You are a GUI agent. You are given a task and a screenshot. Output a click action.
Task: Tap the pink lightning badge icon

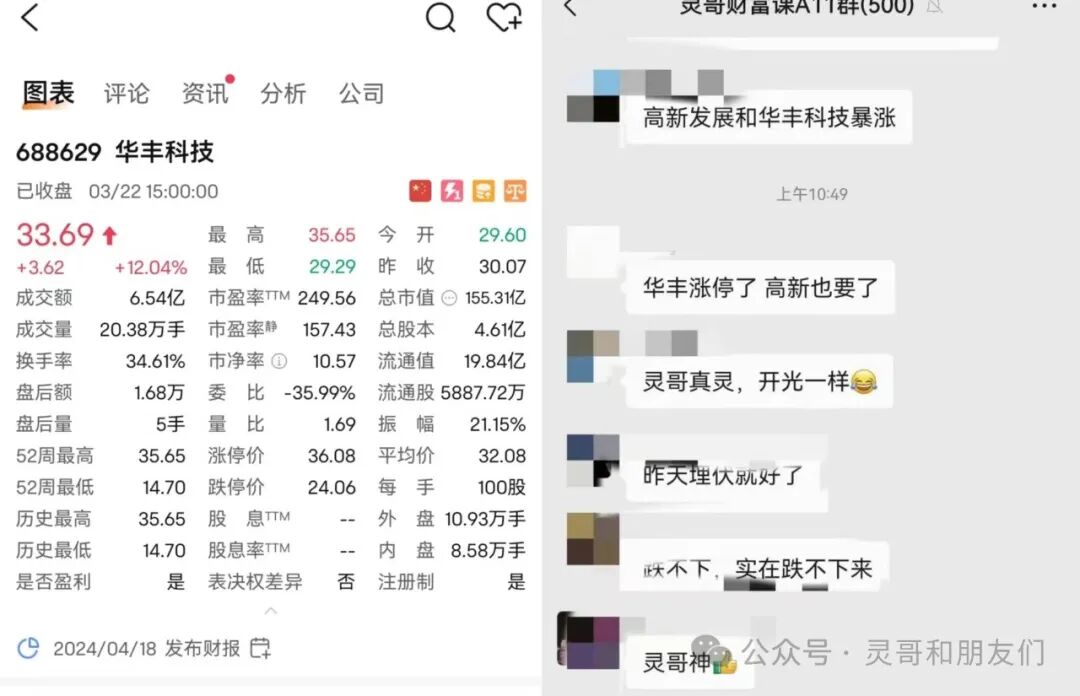(x=452, y=191)
